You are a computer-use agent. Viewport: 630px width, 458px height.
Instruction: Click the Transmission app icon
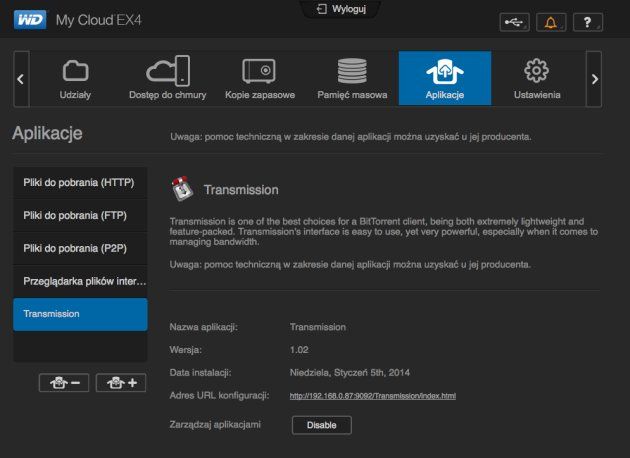tap(182, 188)
